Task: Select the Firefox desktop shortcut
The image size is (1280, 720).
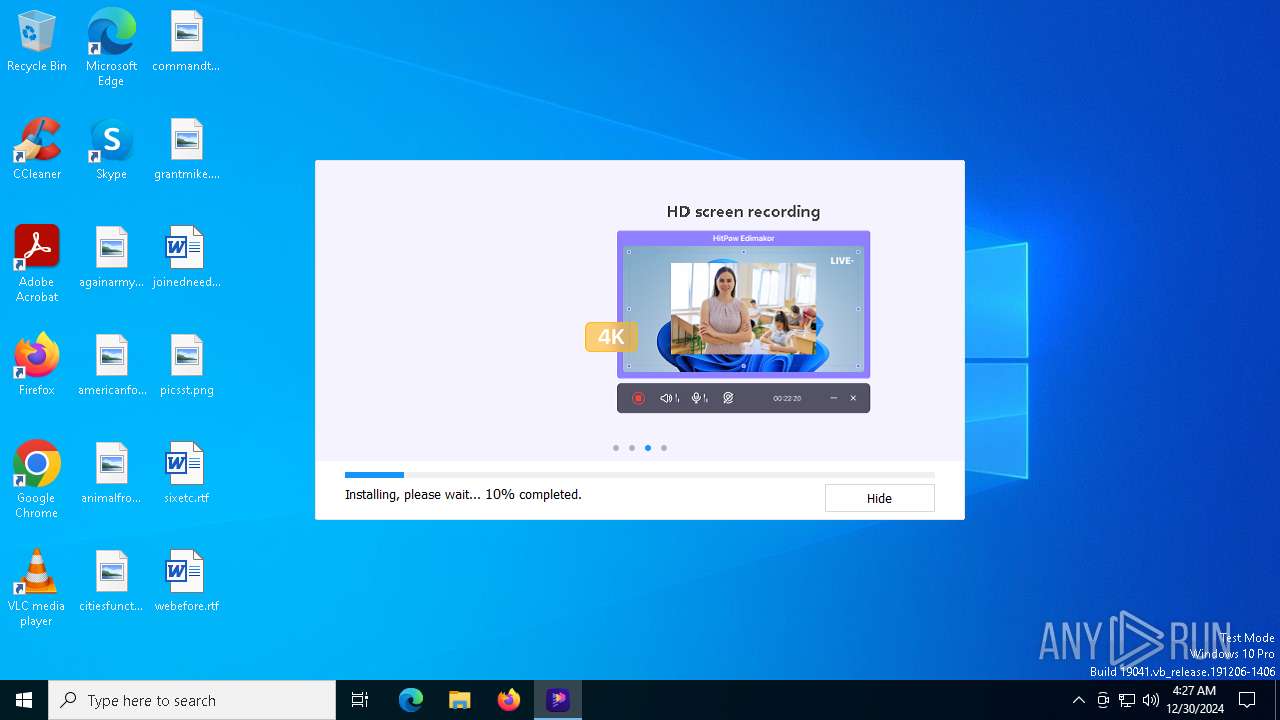Action: click(37, 366)
